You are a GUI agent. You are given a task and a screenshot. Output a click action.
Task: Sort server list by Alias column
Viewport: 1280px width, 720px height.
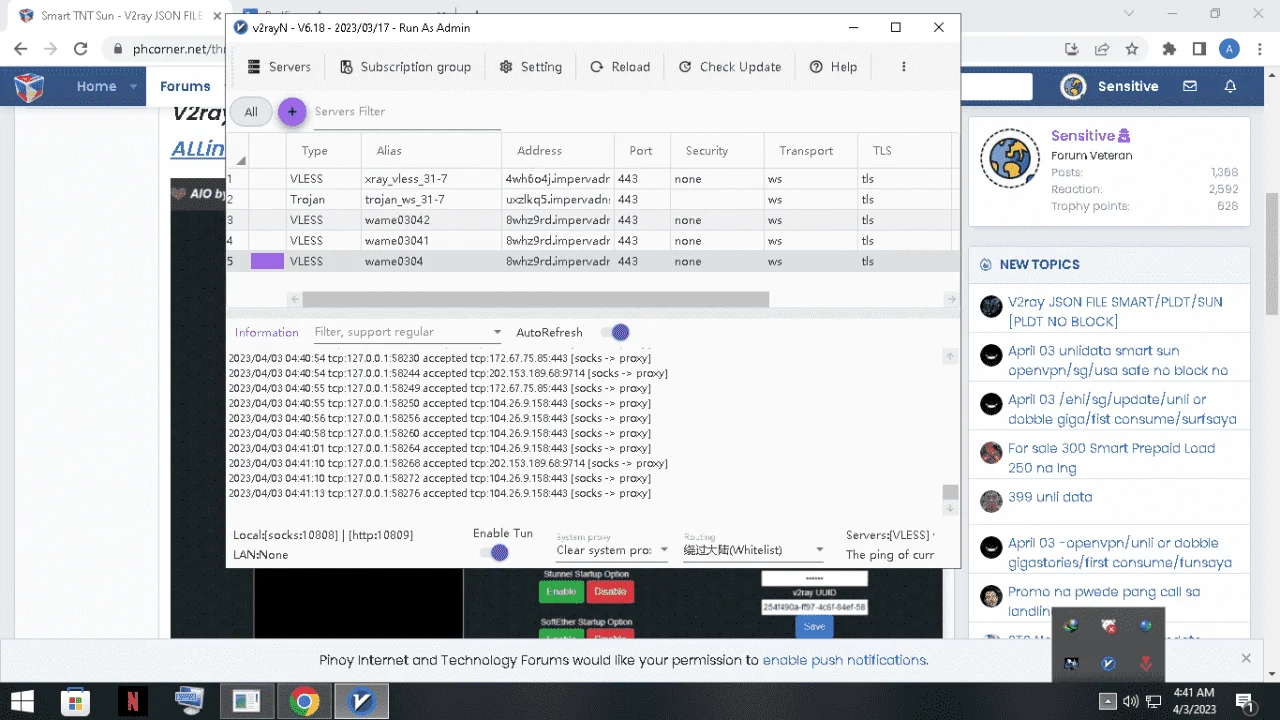pyautogui.click(x=389, y=151)
